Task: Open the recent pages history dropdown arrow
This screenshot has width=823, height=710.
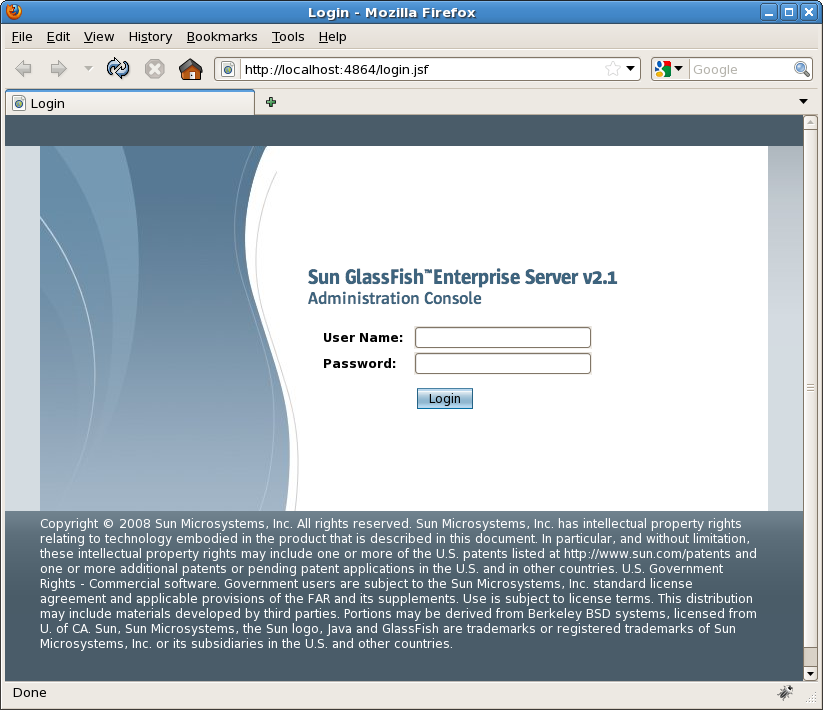Action: (x=88, y=69)
